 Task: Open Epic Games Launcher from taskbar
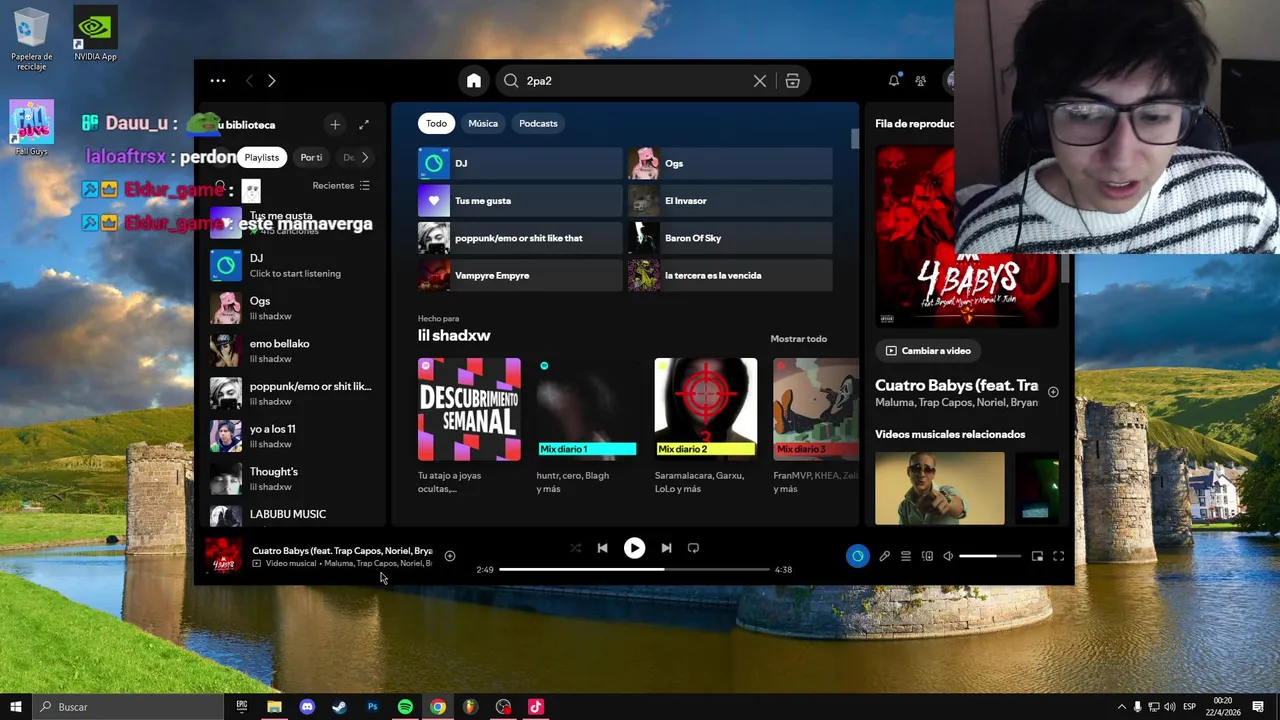point(241,707)
